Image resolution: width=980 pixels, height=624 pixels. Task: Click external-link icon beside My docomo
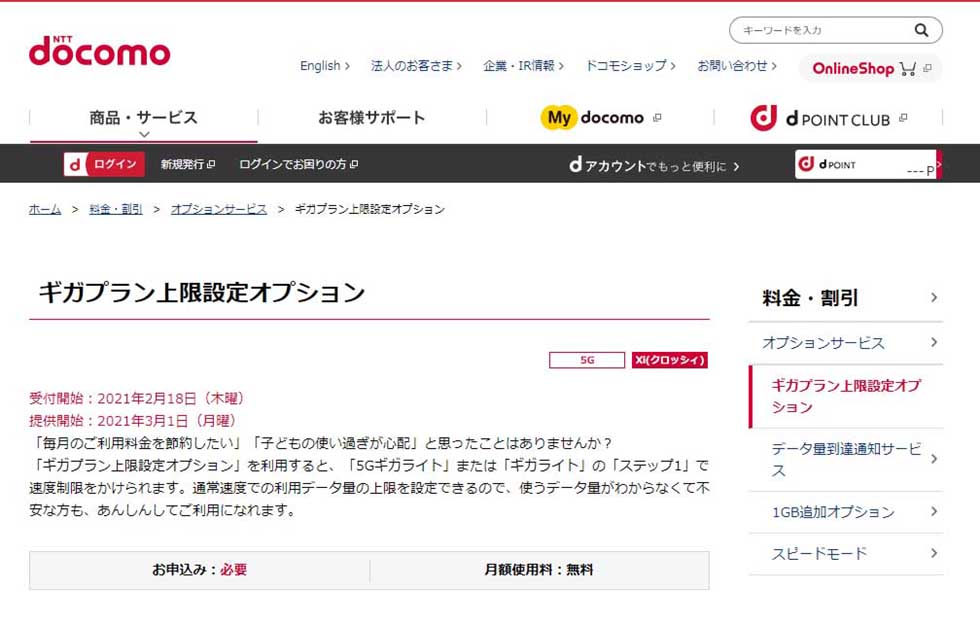click(657, 118)
